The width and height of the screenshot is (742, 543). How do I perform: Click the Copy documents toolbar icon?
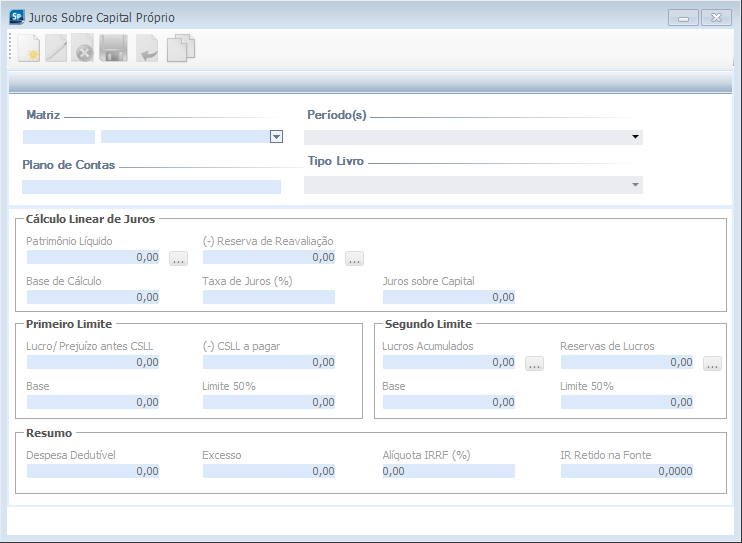coord(180,48)
